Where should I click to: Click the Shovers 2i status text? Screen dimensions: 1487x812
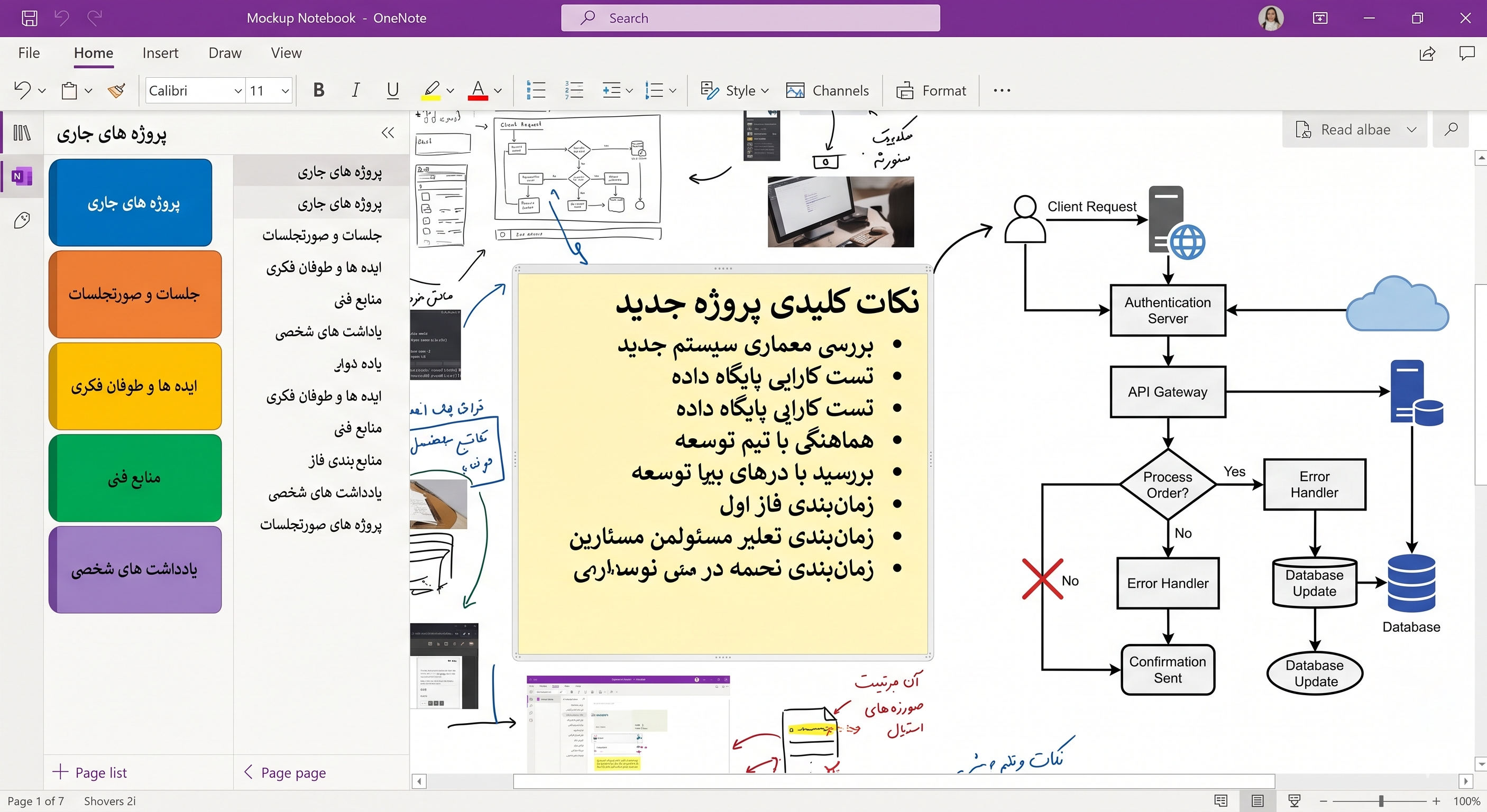(x=109, y=801)
